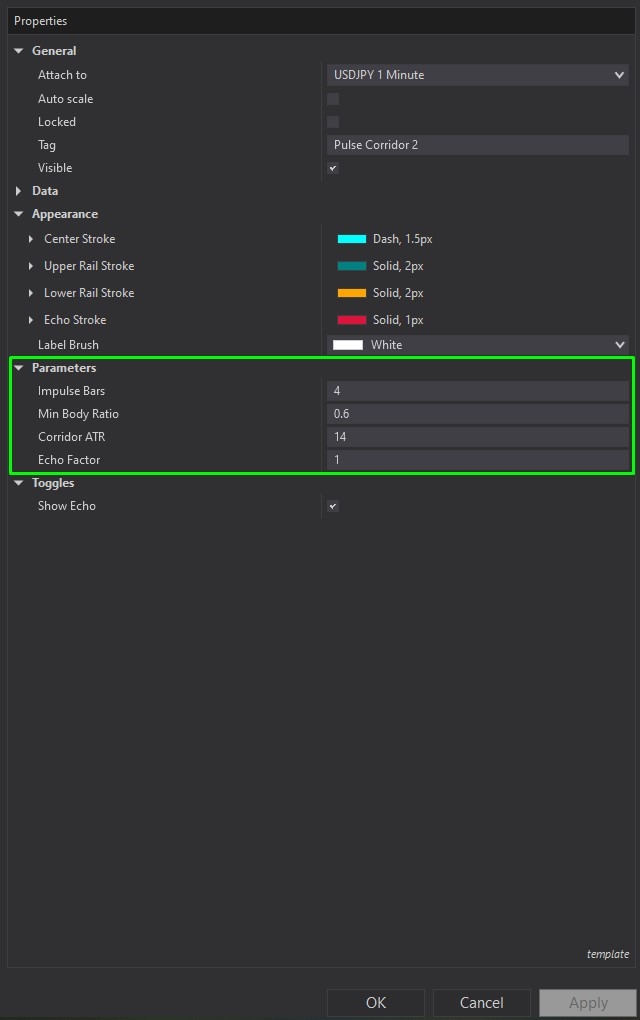Expand the Data section
This screenshot has width=640, height=1020.
click(18, 191)
